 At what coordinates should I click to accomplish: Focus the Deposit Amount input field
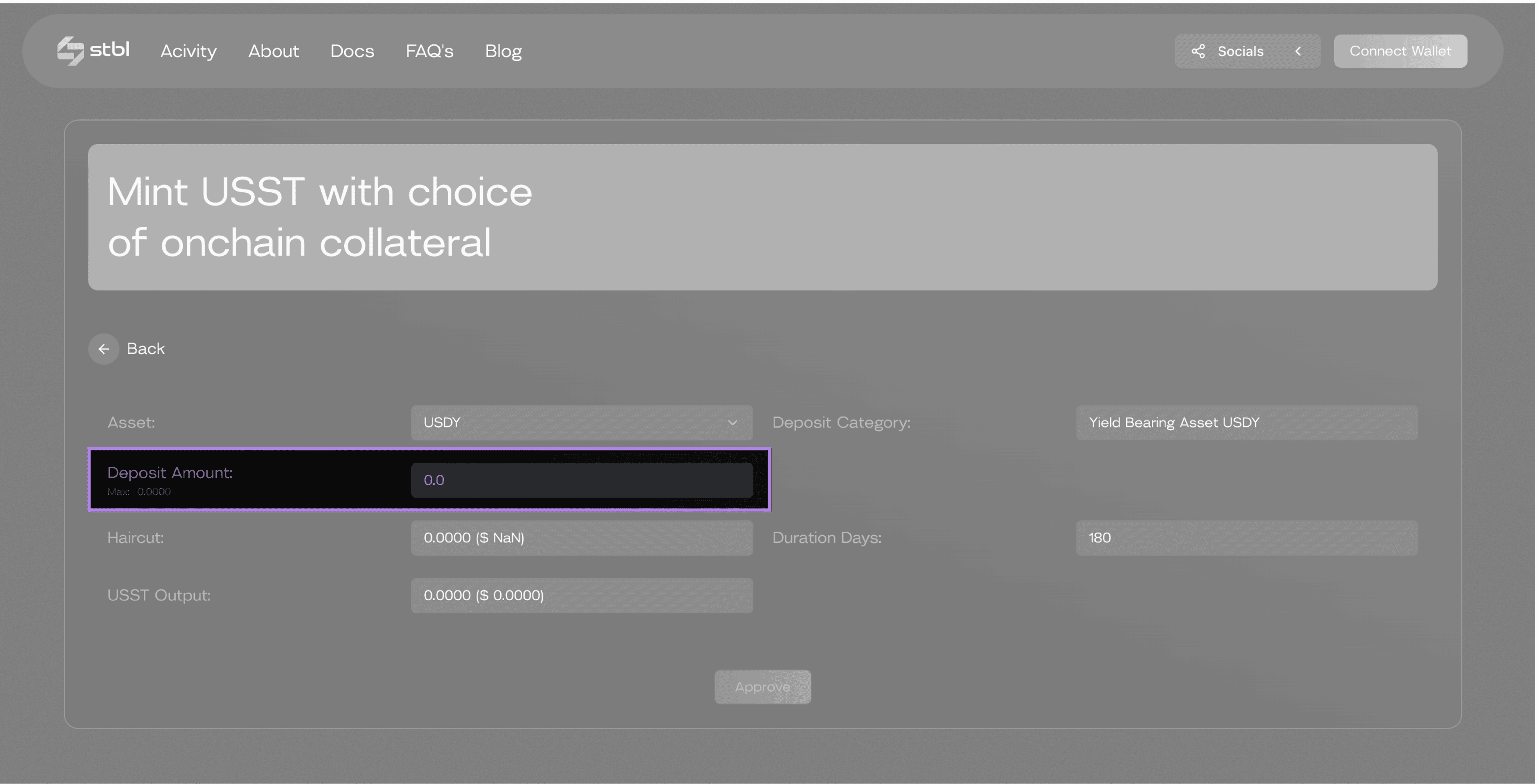(581, 480)
